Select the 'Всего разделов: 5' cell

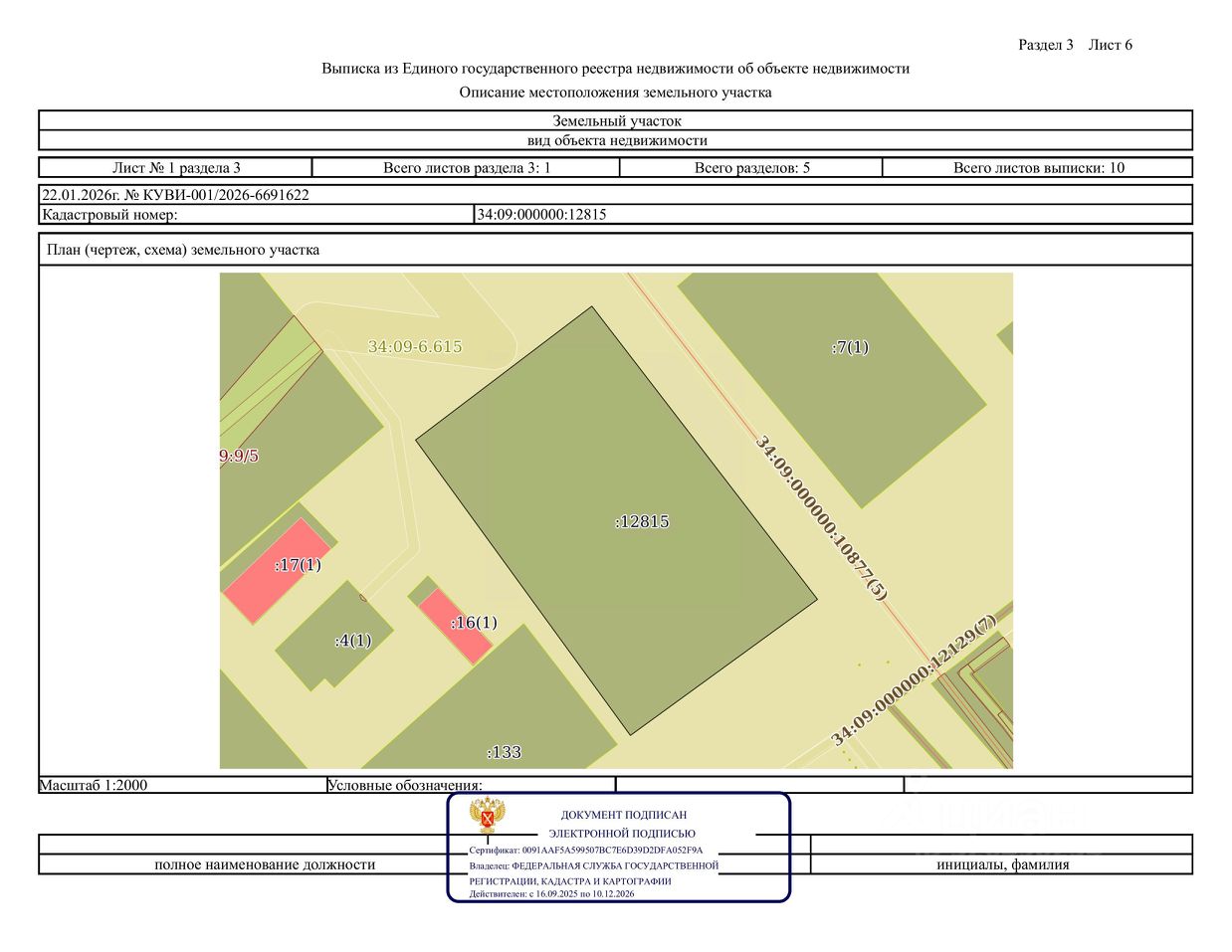(751, 168)
